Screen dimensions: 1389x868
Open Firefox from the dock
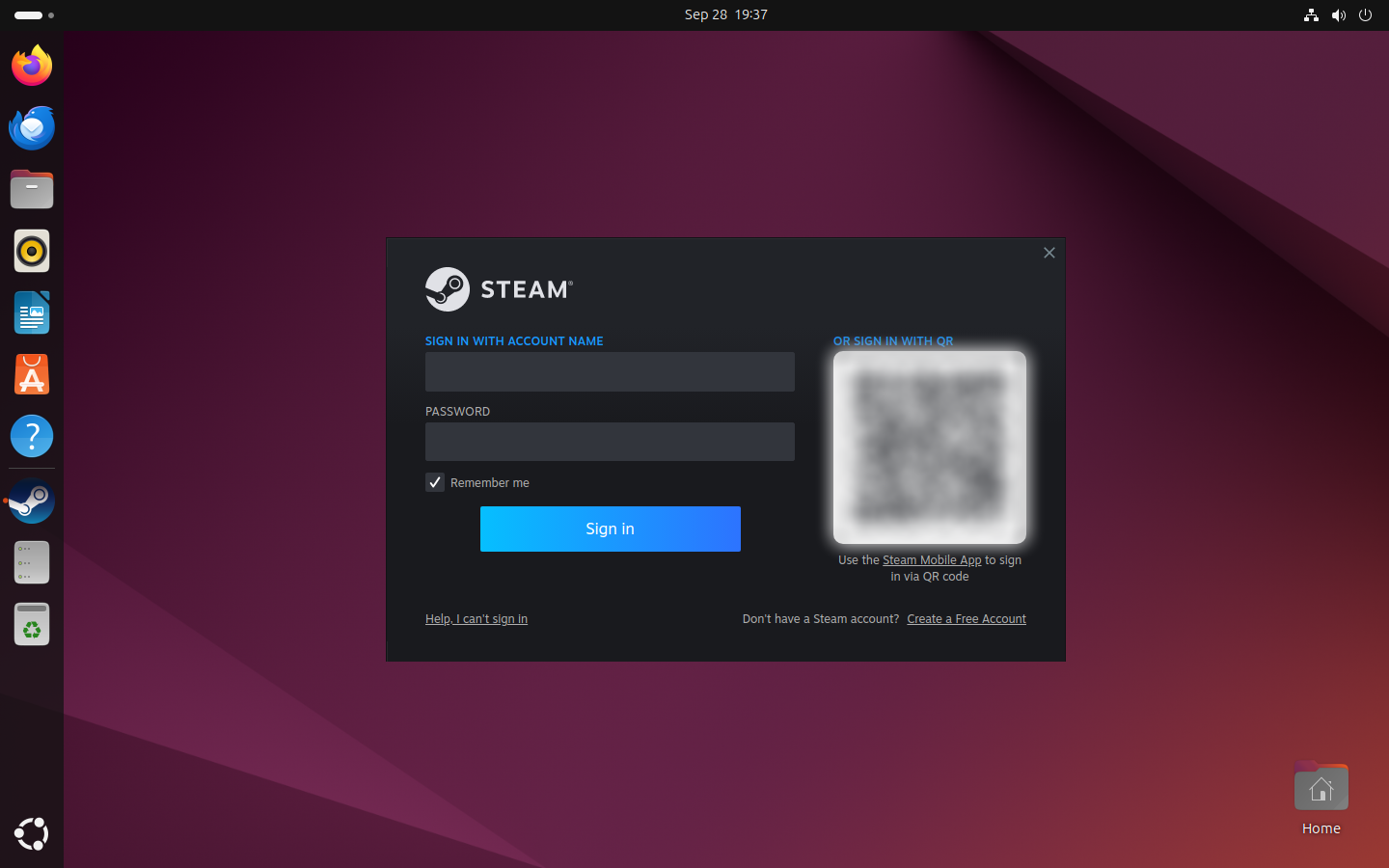32,66
